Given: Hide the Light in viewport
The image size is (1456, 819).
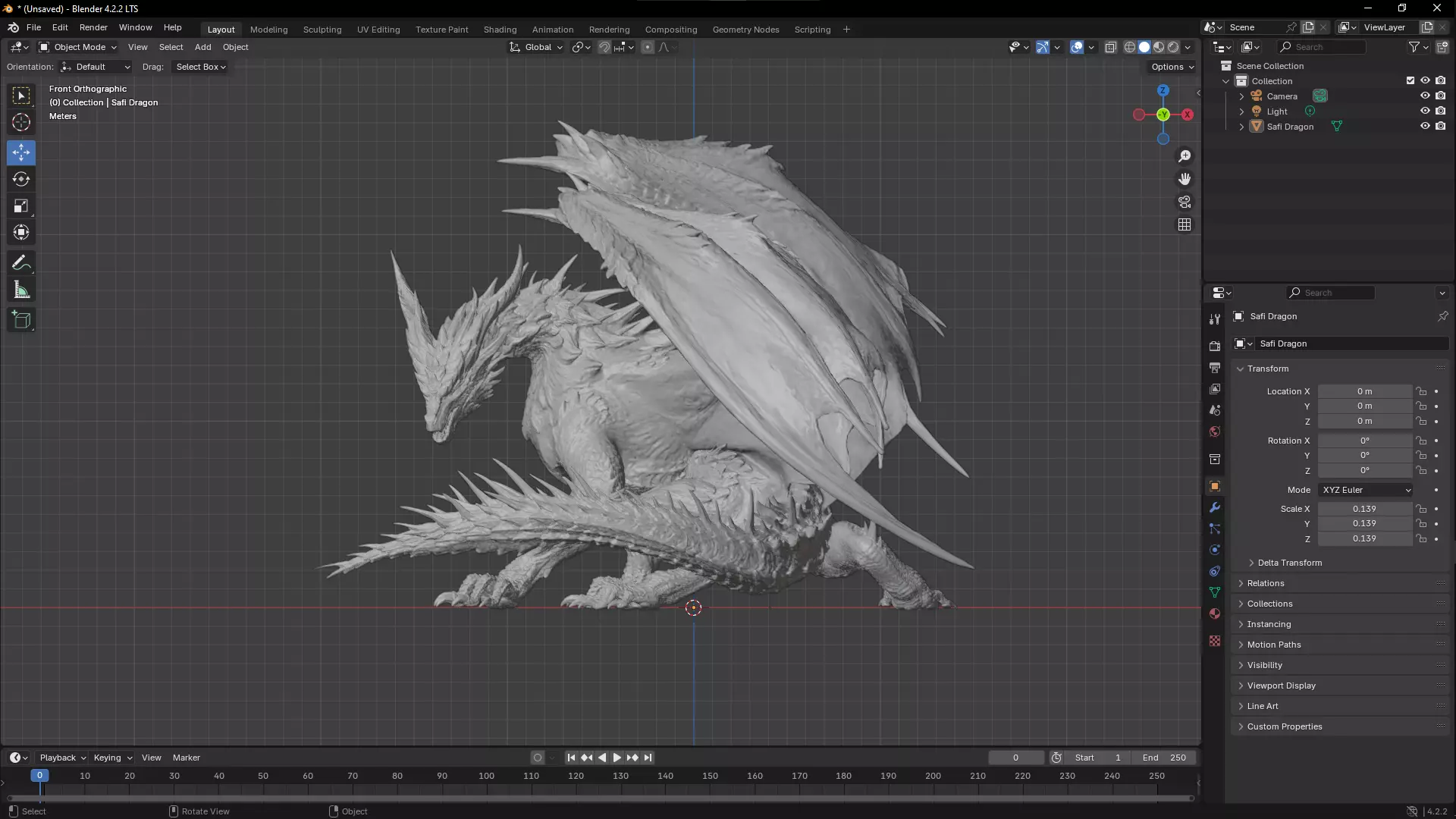Looking at the screenshot, I should [1425, 111].
